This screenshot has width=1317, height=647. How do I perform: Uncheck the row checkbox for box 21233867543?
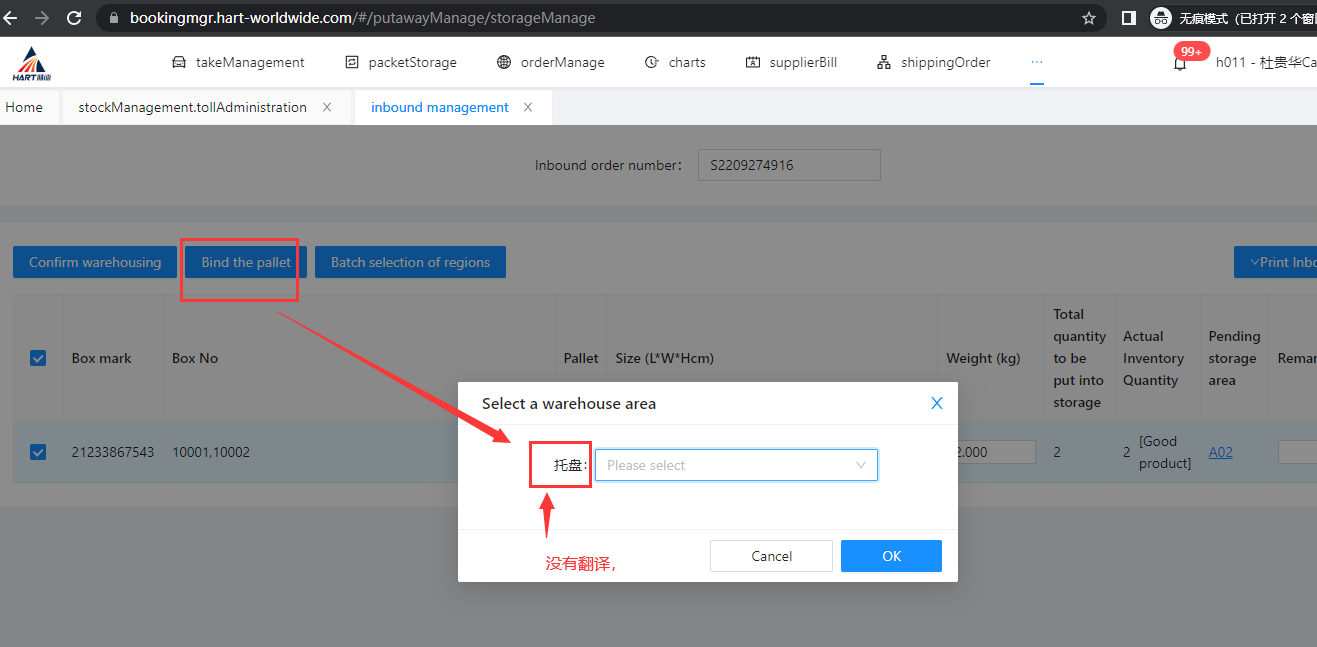(x=38, y=452)
